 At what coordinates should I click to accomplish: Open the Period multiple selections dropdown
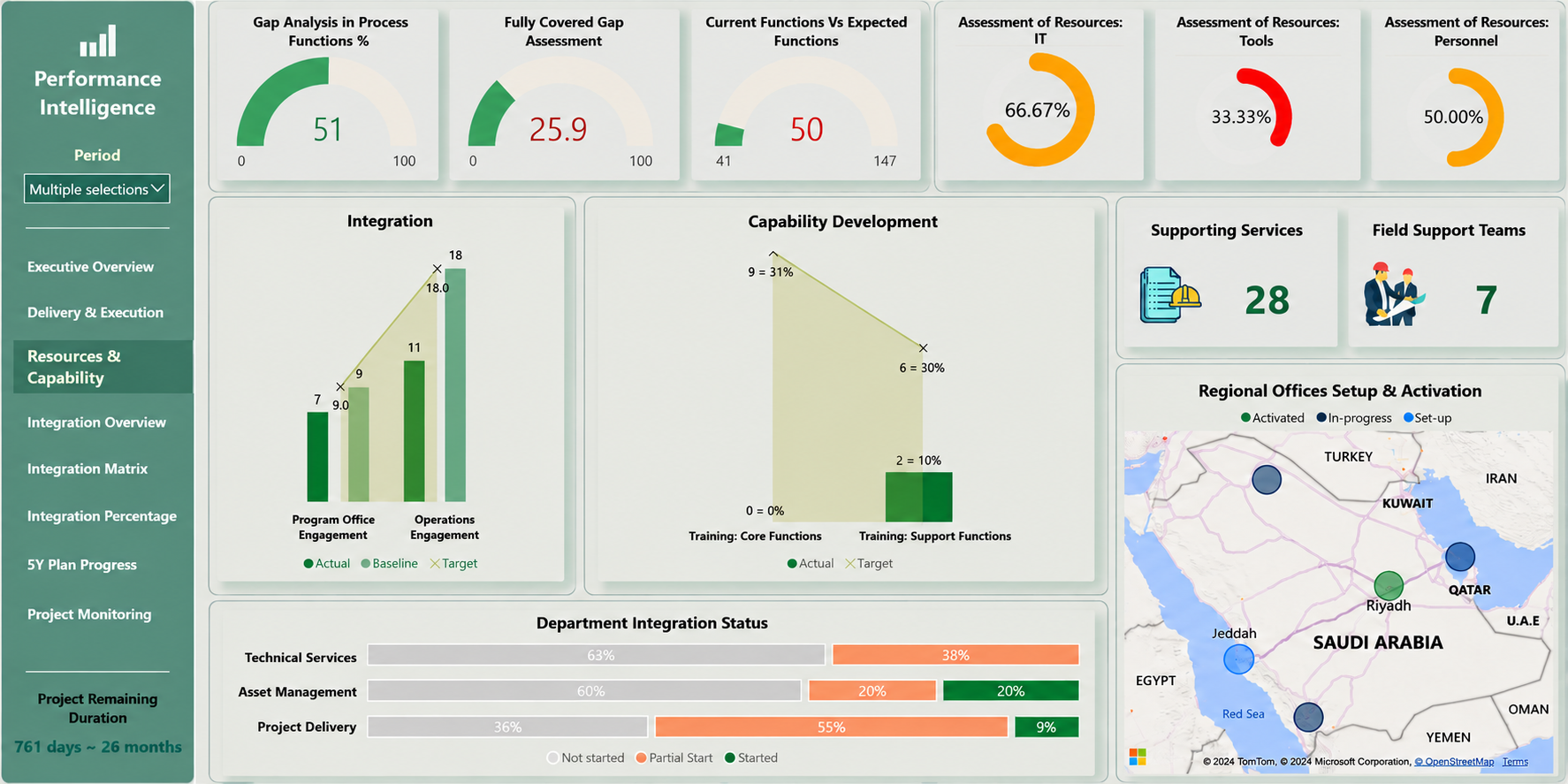pos(97,188)
